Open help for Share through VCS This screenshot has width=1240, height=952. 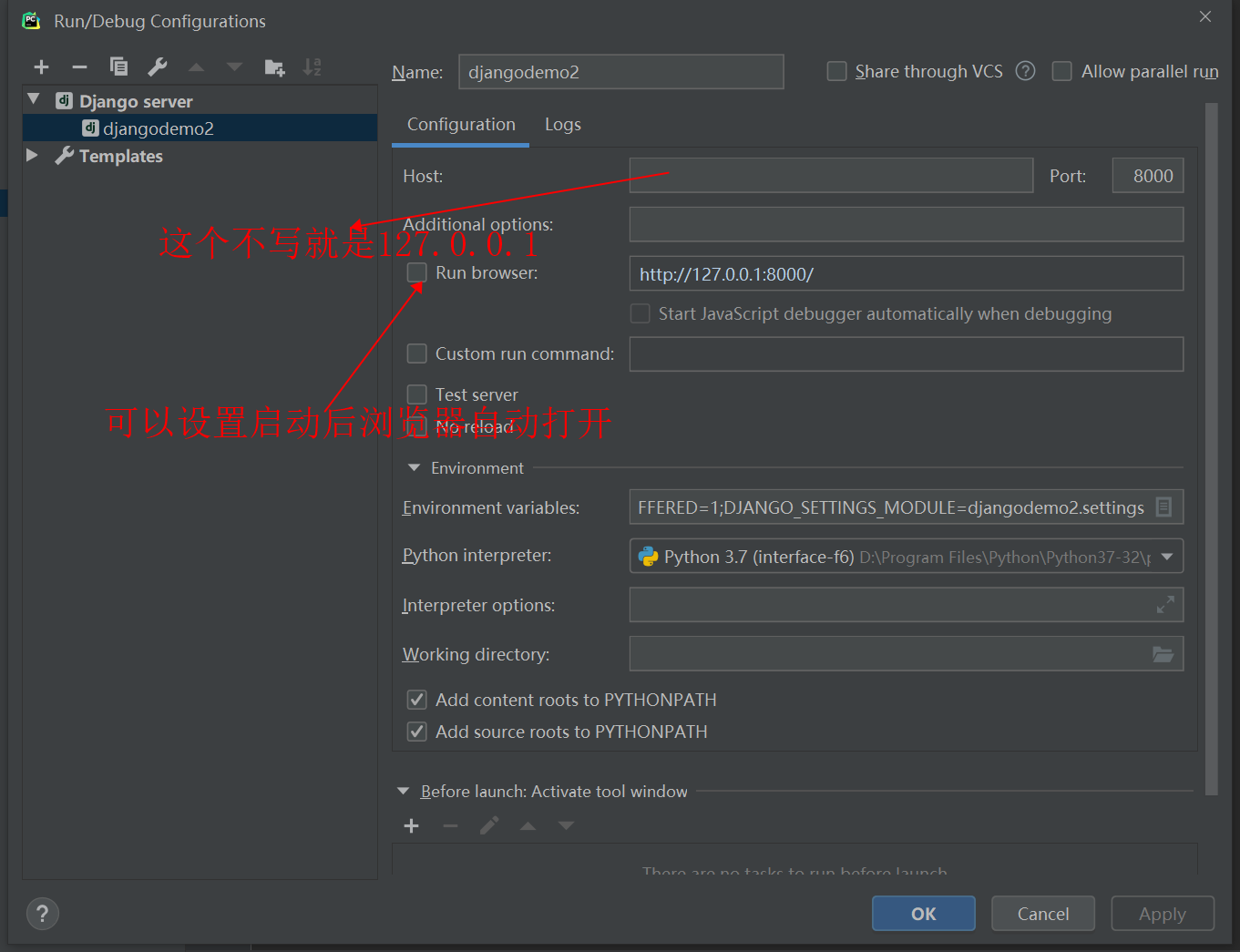tap(1025, 71)
